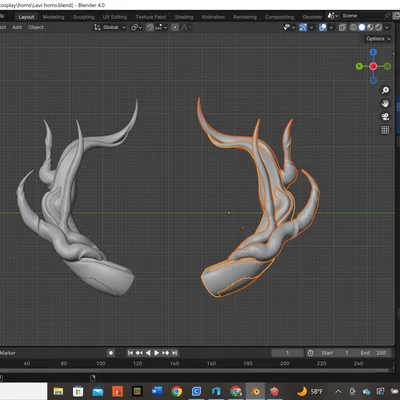The image size is (400, 400).
Task: Choose solid viewport shading mode
Action: pos(362,27)
